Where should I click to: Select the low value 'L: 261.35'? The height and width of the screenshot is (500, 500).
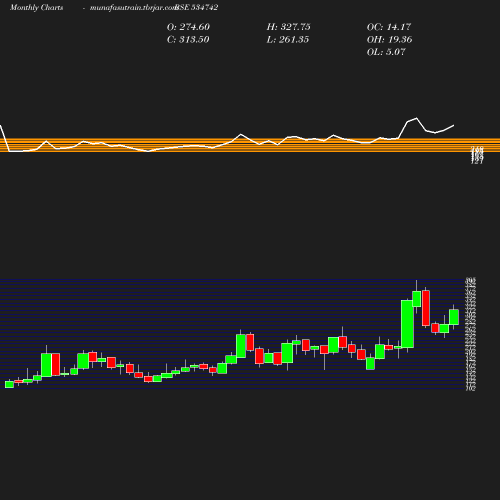[x=288, y=40]
